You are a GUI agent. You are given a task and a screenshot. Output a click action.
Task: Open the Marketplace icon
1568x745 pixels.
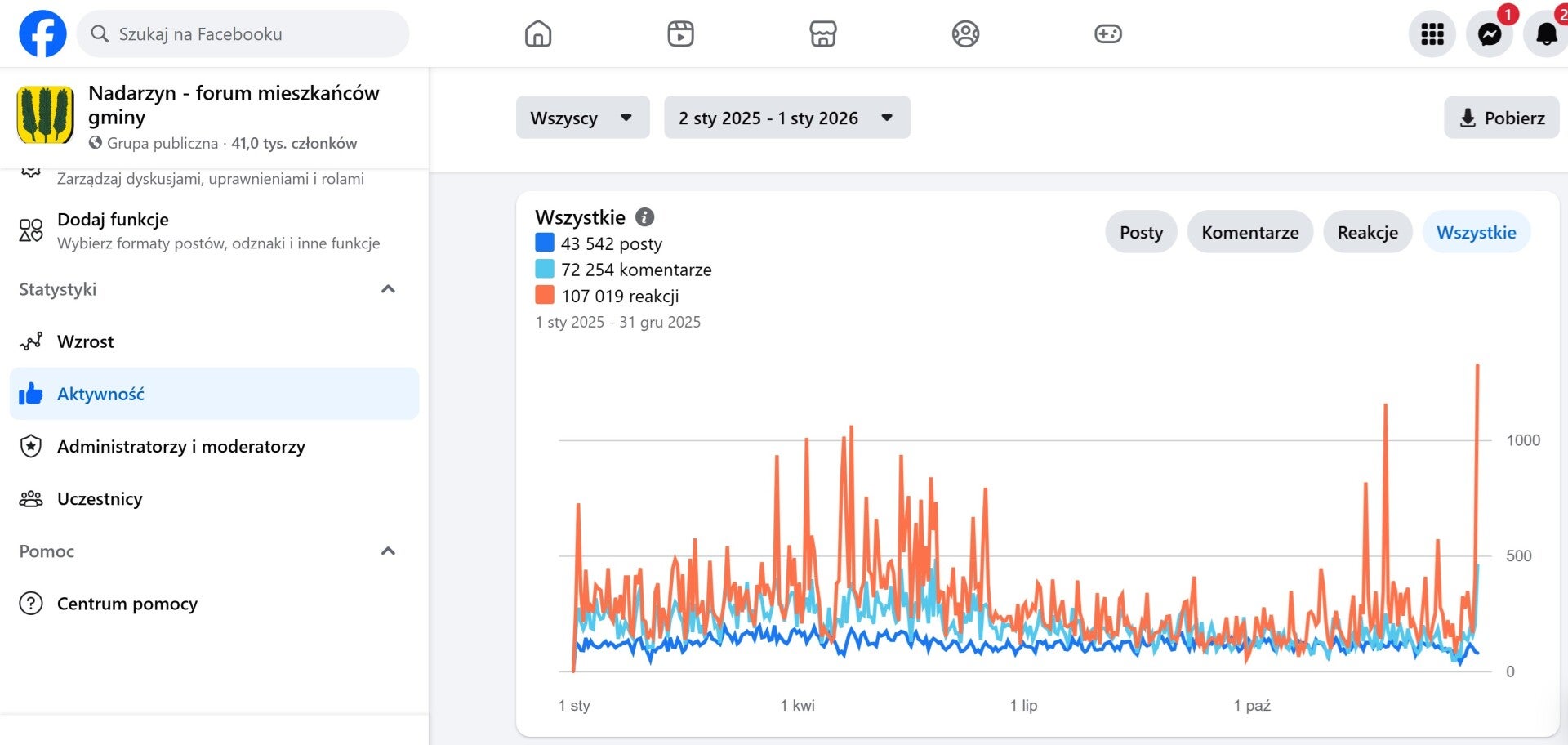click(822, 34)
